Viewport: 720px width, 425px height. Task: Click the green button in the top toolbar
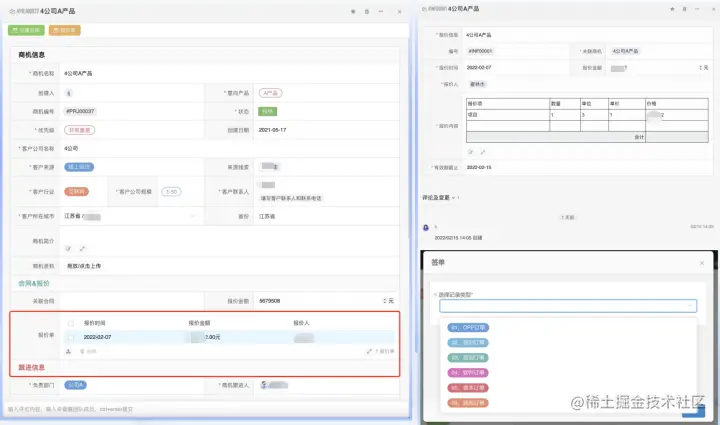(x=26, y=30)
